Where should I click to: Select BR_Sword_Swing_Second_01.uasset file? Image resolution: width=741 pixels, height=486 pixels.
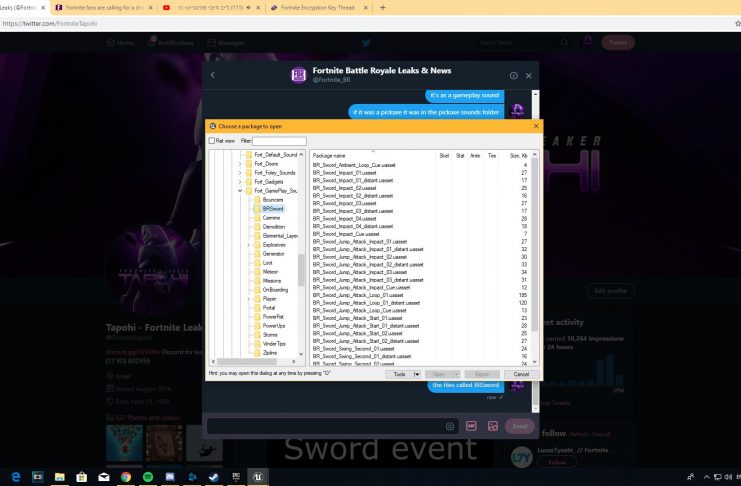tap(353, 348)
